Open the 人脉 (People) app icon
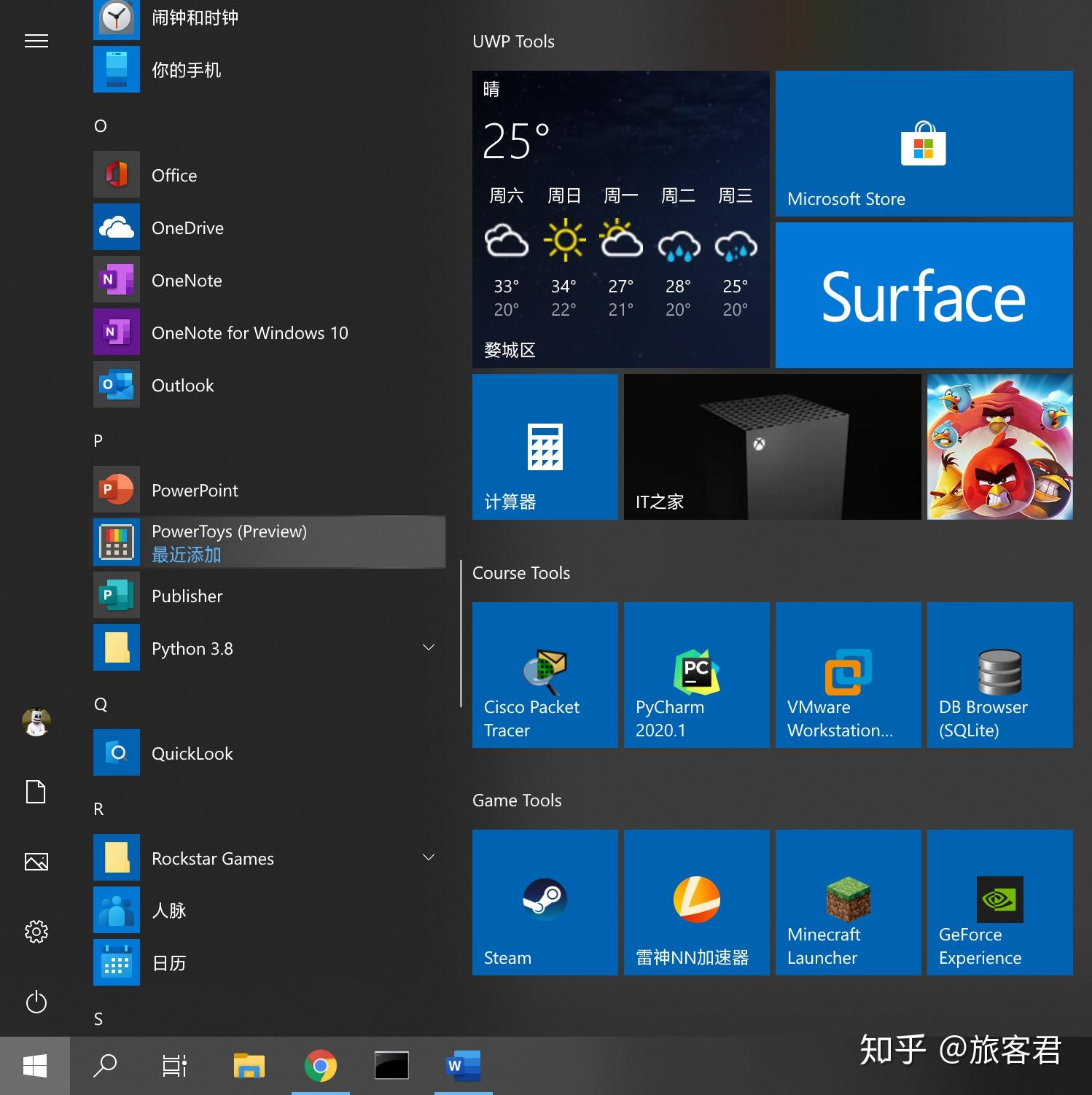This screenshot has height=1095, width=1092. coord(117,910)
